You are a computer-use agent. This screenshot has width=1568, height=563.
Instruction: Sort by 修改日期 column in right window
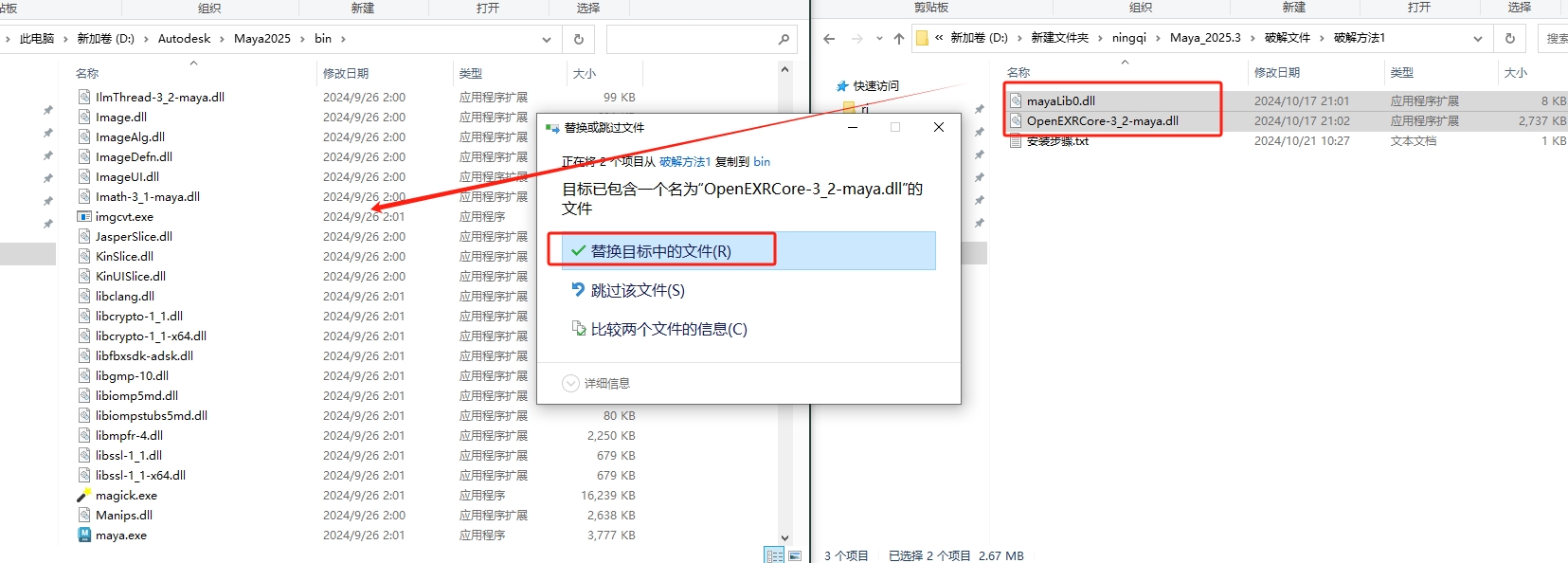pos(1277,72)
